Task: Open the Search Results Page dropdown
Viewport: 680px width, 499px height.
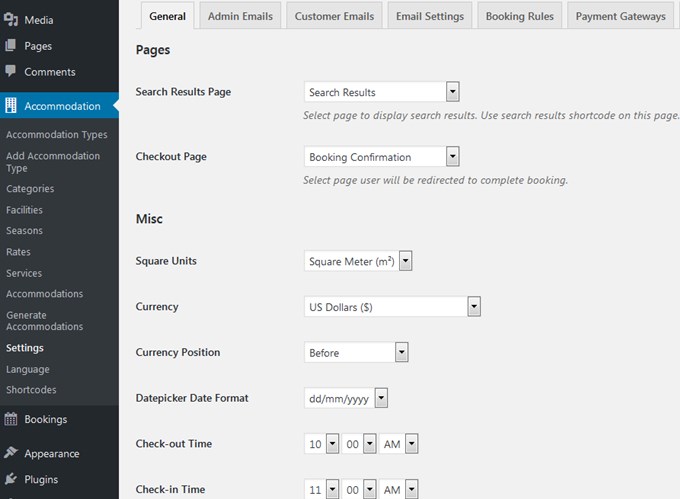Action: click(x=382, y=92)
